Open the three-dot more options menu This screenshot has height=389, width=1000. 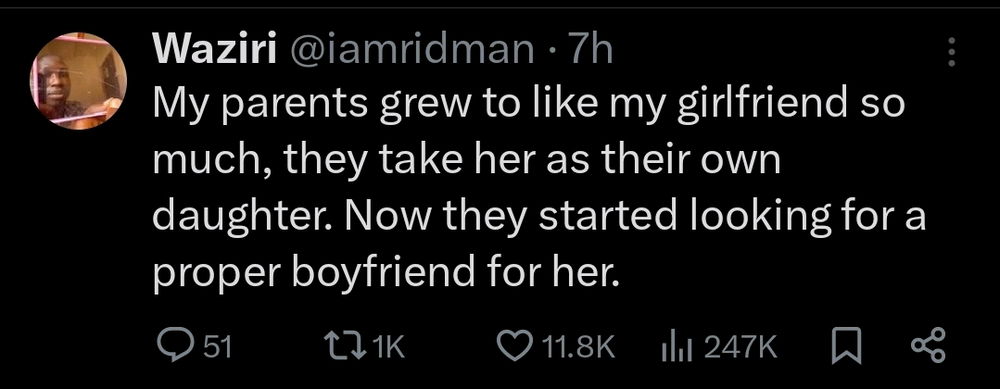[x=951, y=52]
